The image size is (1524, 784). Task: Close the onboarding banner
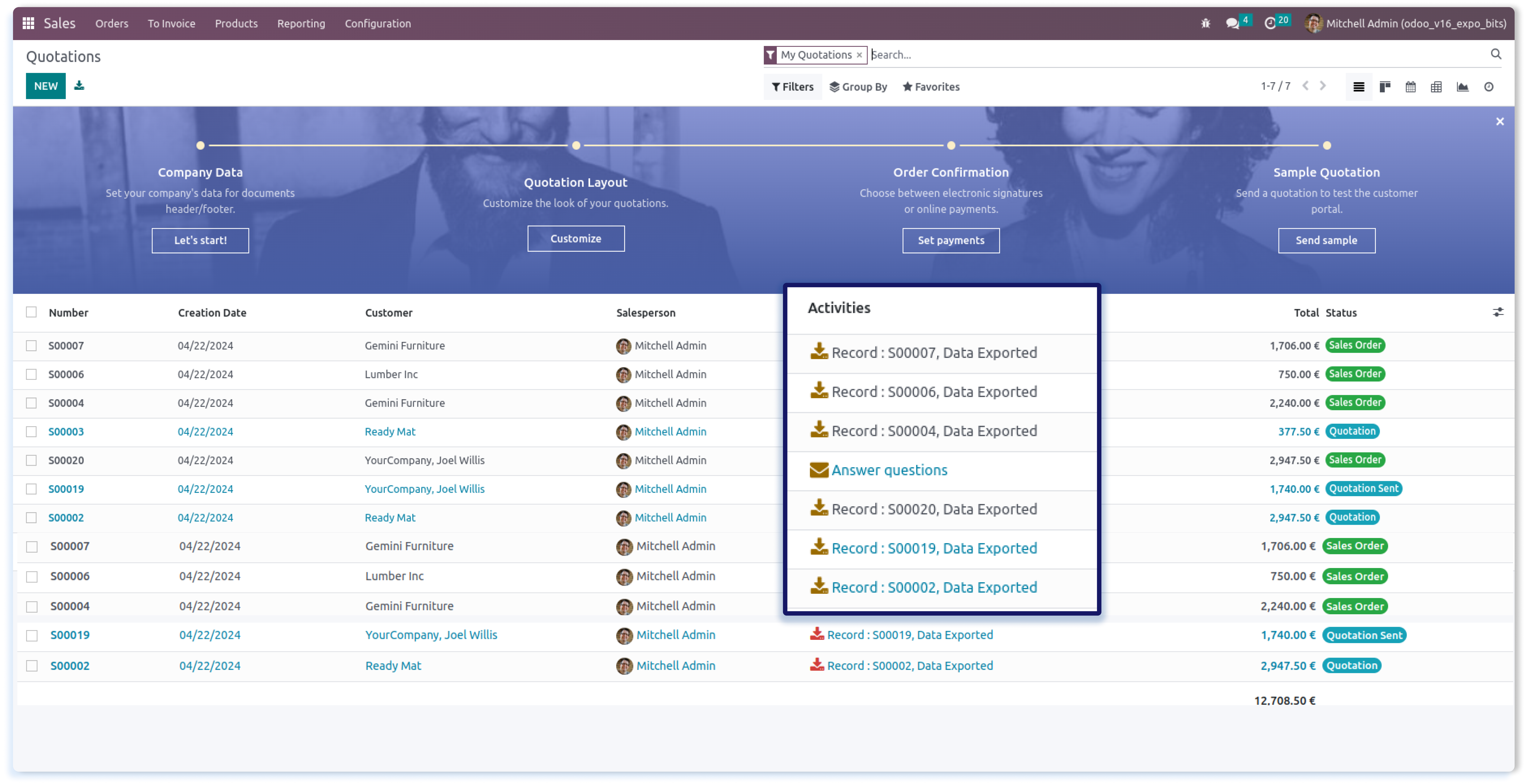click(1500, 121)
